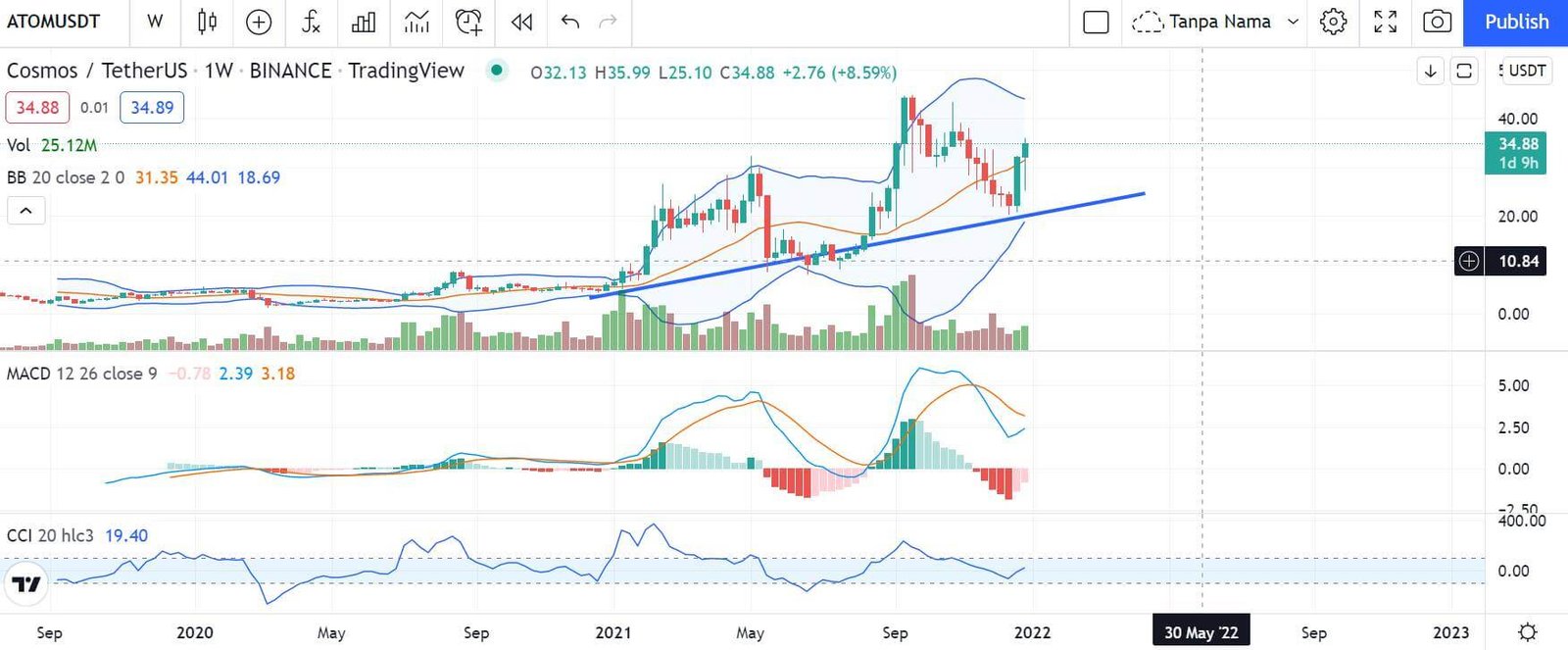
Task: Open the USDT currency selector
Action: [1525, 71]
